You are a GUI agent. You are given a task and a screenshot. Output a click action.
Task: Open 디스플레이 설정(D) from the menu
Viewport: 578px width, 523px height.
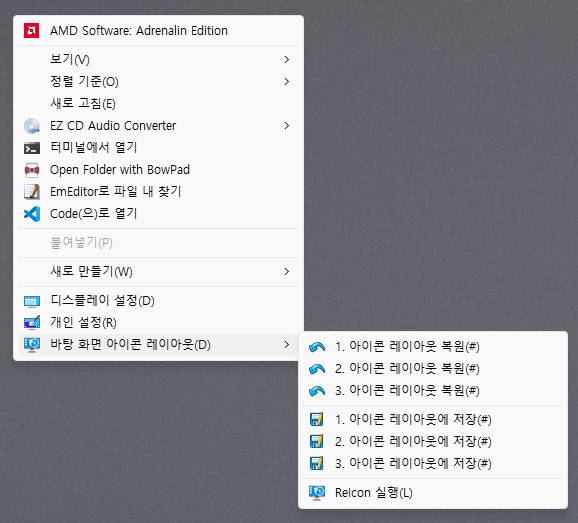click(x=159, y=301)
